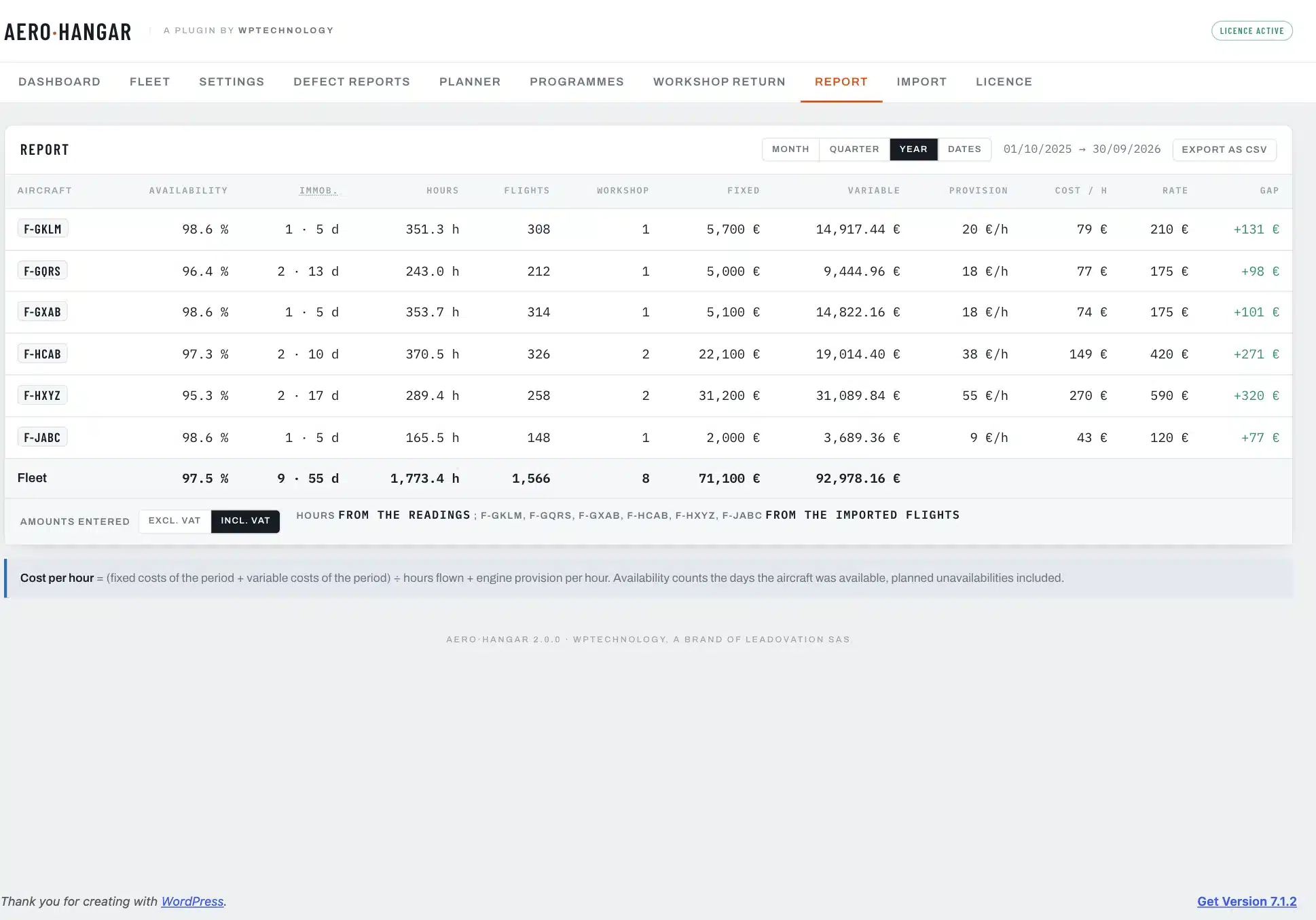Click the +320 € gap value
The image size is (1316, 920).
coord(1256,396)
